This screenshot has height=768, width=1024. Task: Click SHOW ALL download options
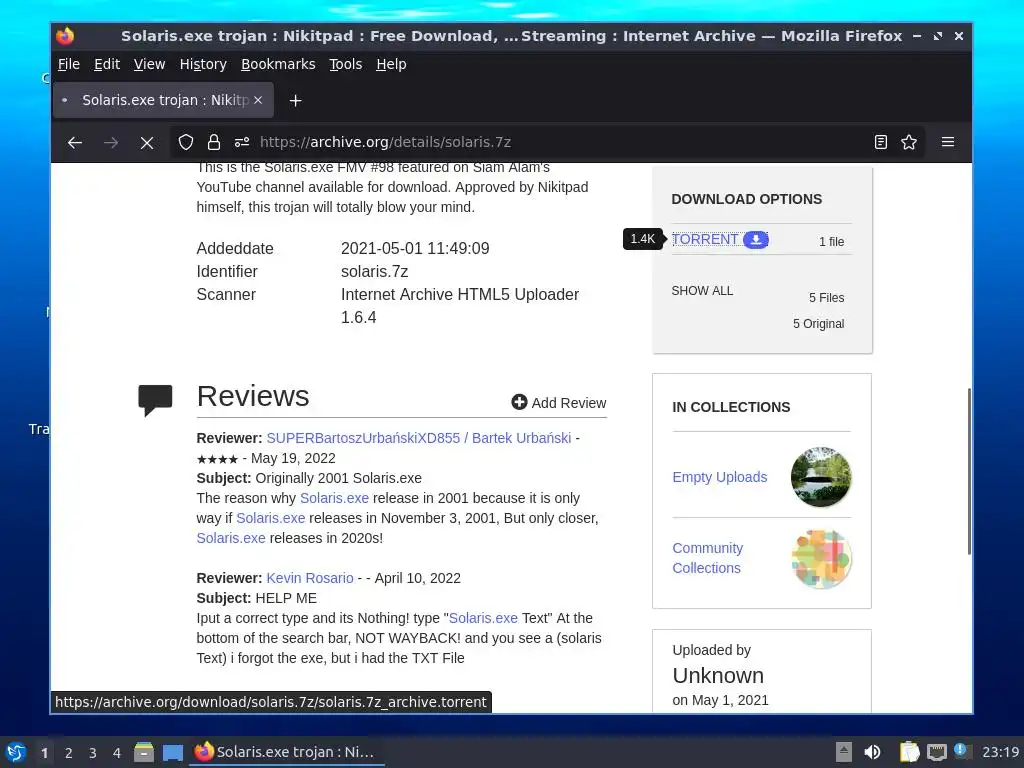[x=702, y=291]
